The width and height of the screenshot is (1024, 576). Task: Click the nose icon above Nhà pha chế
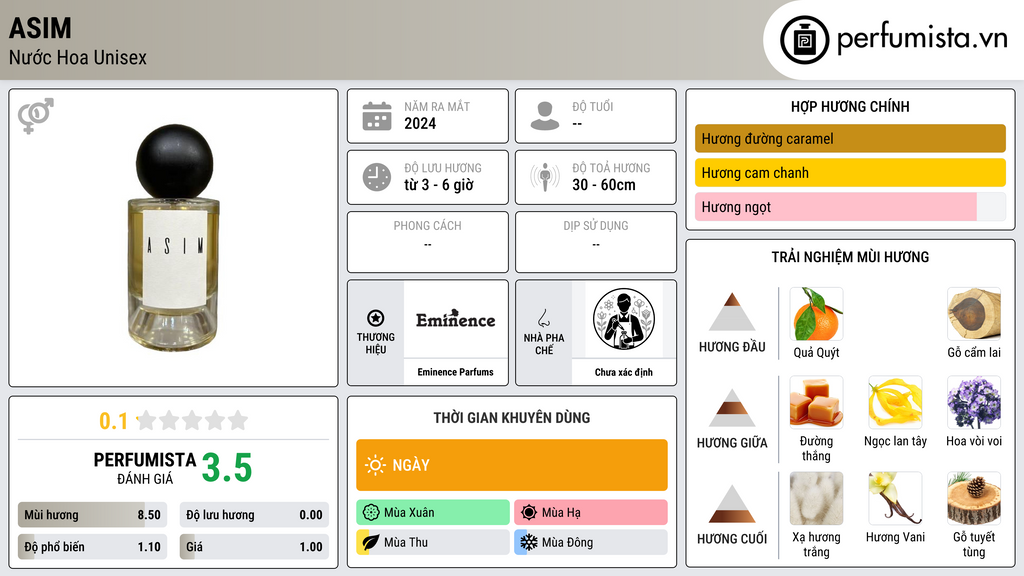(543, 318)
